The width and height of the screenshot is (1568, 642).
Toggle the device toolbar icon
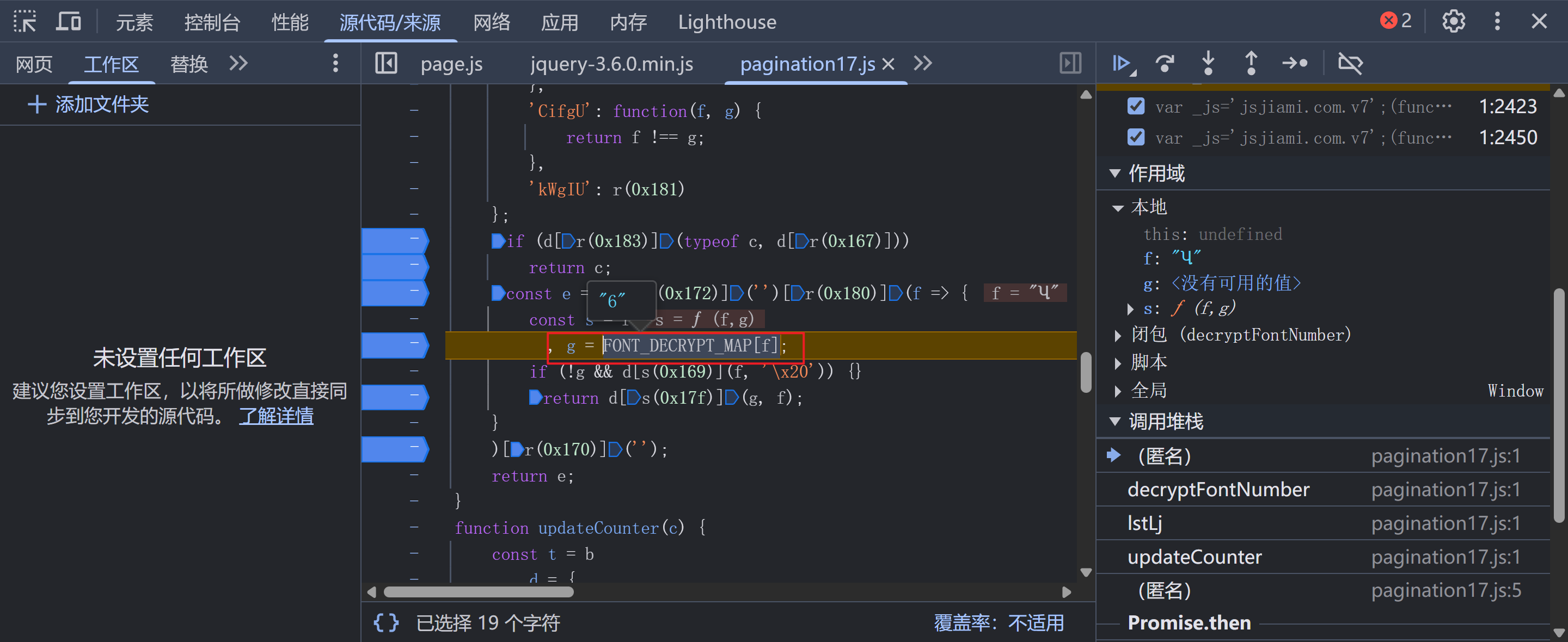pyautogui.click(x=68, y=22)
